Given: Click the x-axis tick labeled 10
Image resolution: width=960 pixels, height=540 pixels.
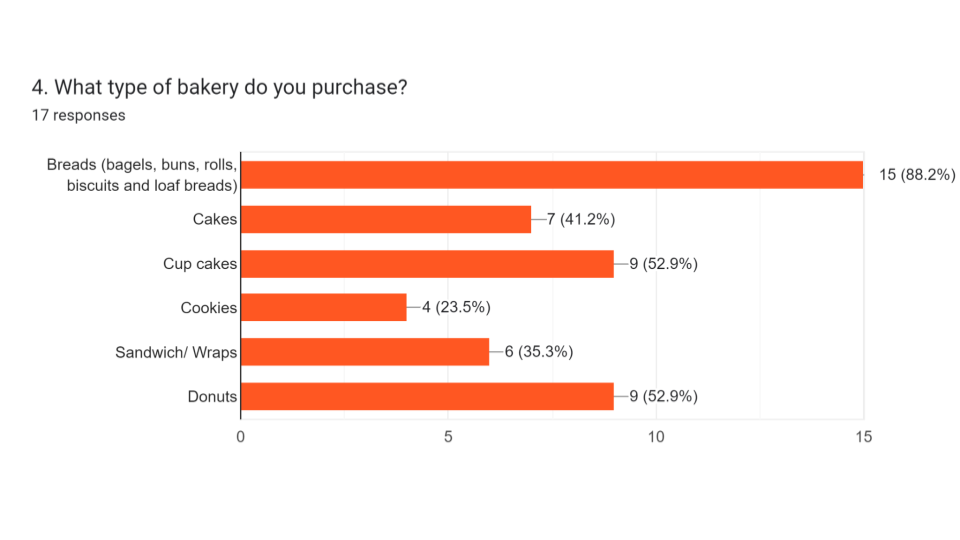Looking at the screenshot, I should pos(656,437).
